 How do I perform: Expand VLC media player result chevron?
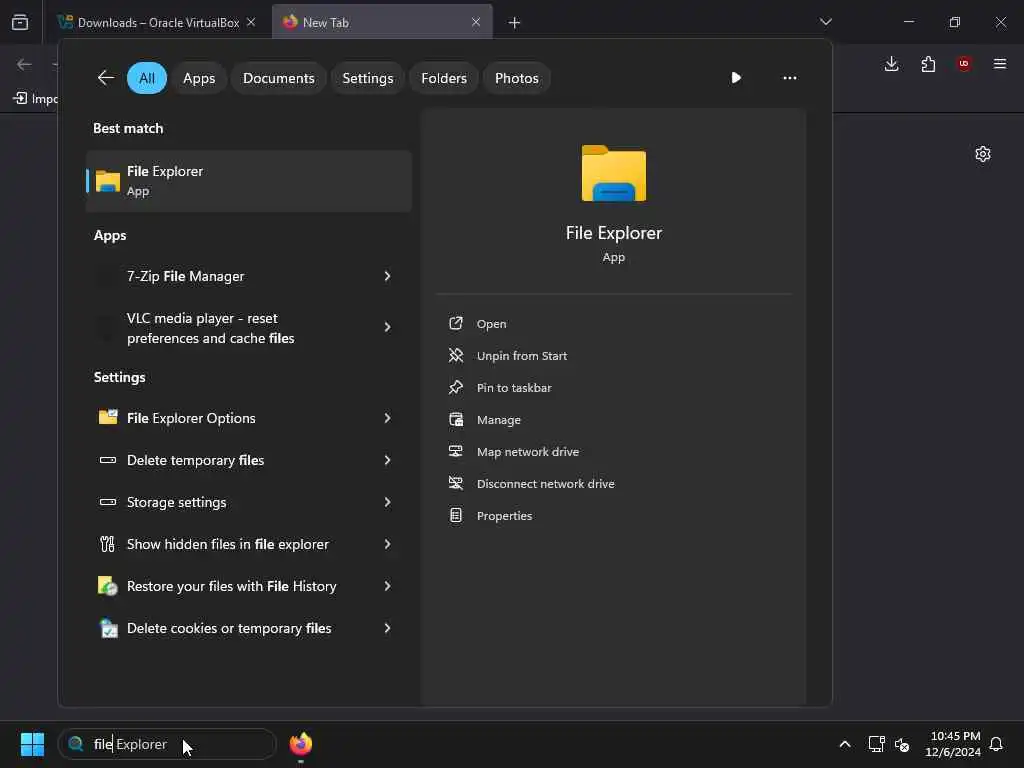pos(387,327)
